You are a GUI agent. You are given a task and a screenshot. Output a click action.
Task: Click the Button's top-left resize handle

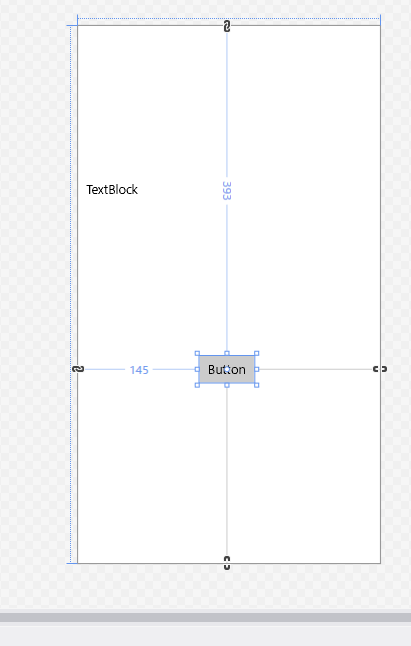[197, 353]
